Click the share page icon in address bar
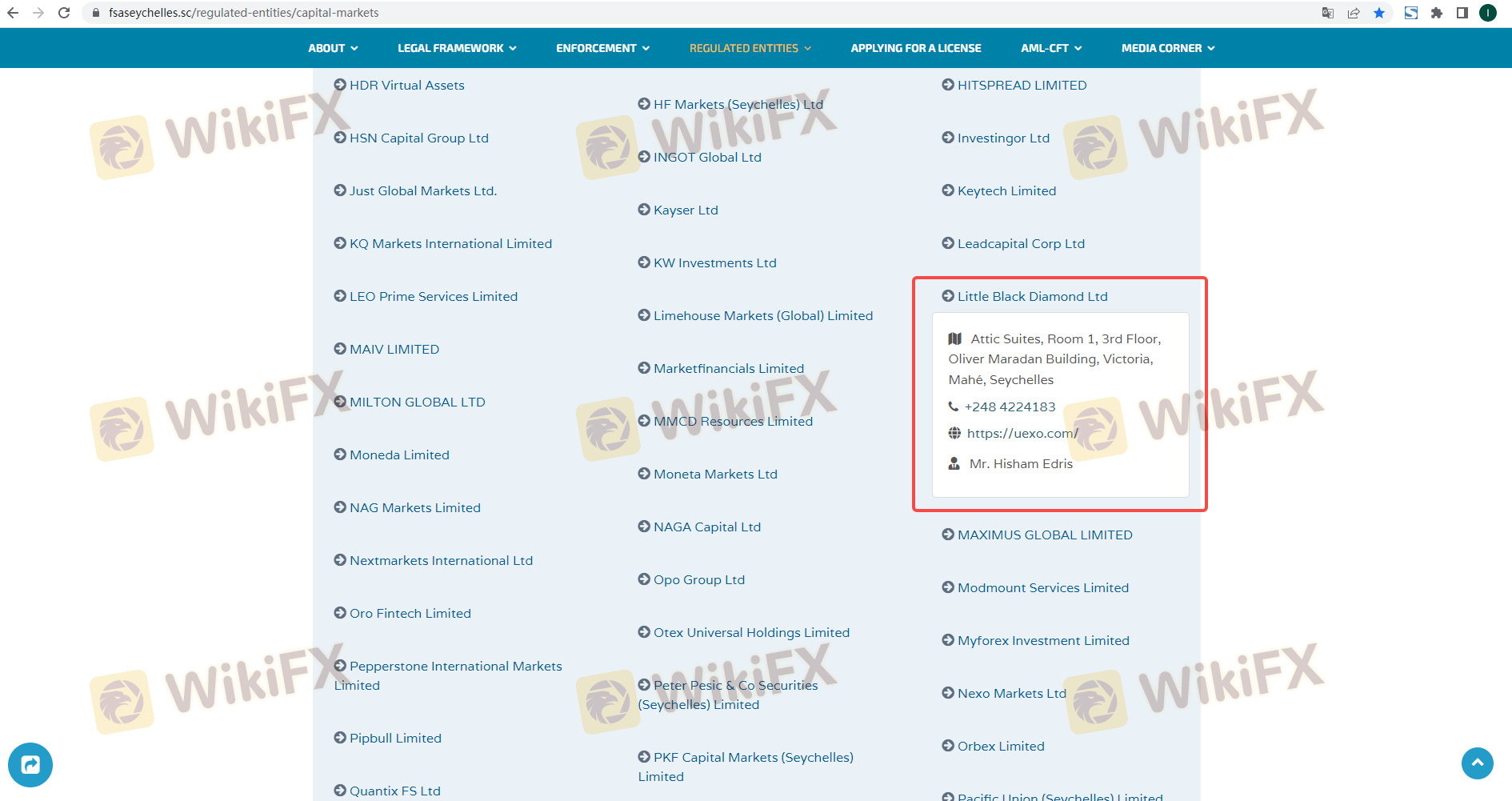 (x=1354, y=13)
